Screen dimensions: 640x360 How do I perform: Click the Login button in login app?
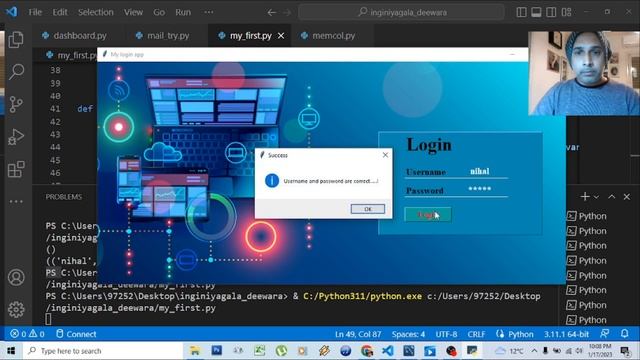428,215
